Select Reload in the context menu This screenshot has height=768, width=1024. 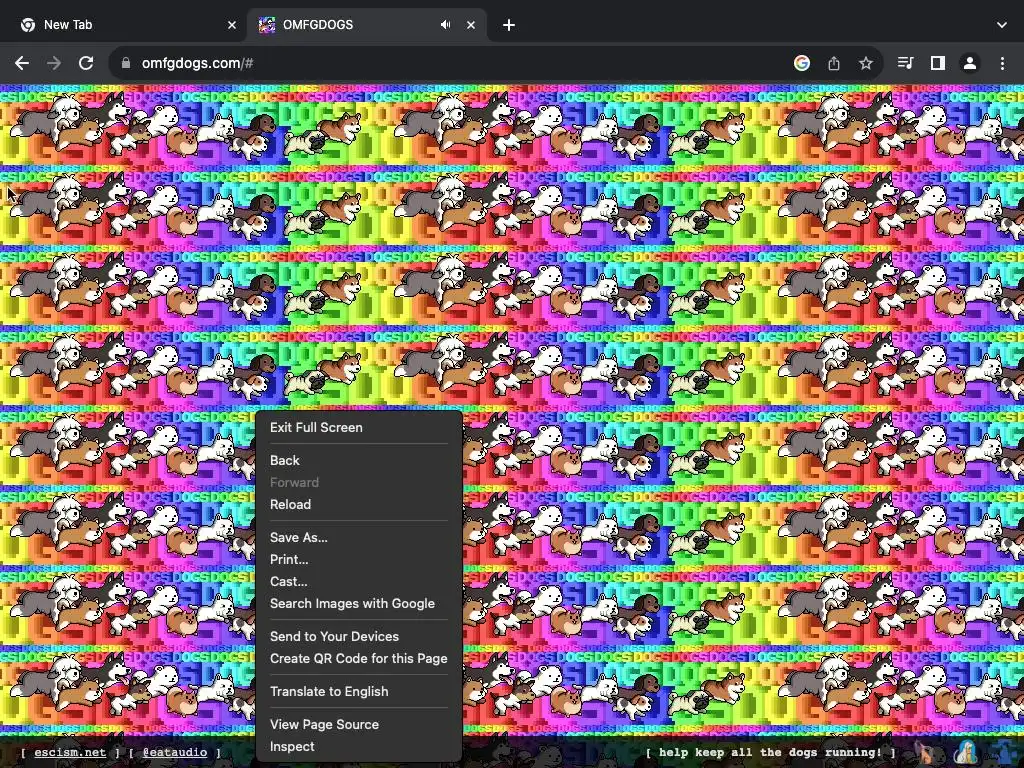(x=359, y=504)
